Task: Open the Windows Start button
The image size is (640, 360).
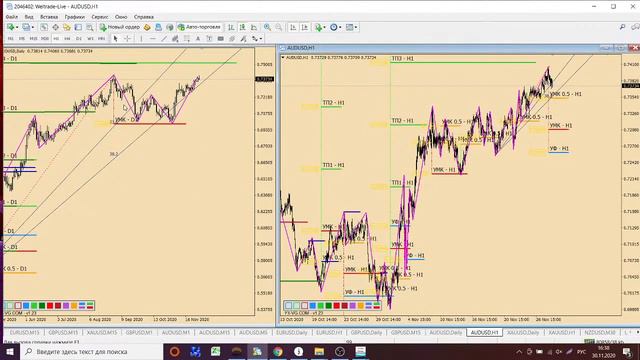Action: (10, 351)
